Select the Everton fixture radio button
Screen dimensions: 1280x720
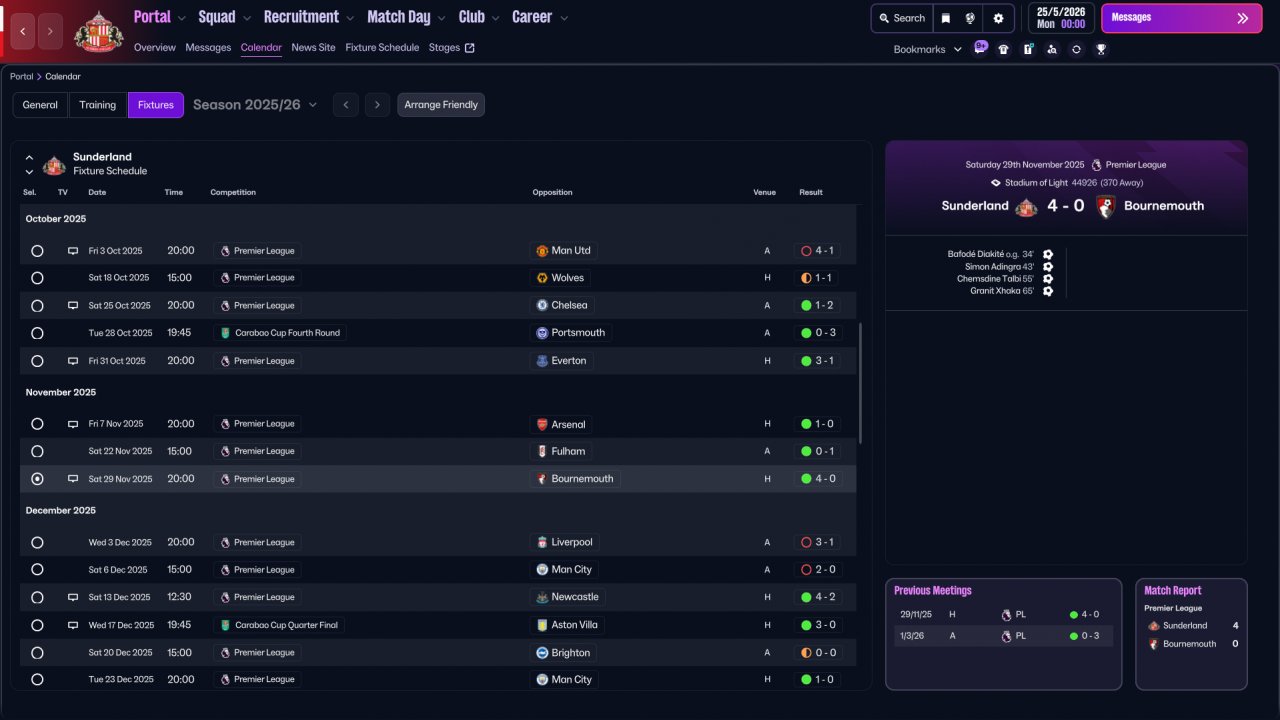pos(37,361)
